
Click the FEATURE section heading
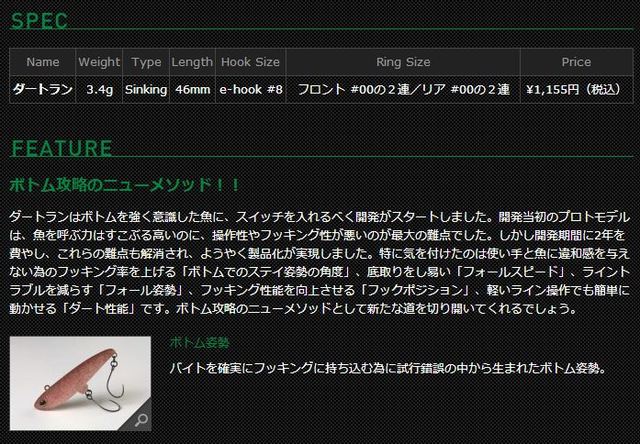click(x=61, y=148)
